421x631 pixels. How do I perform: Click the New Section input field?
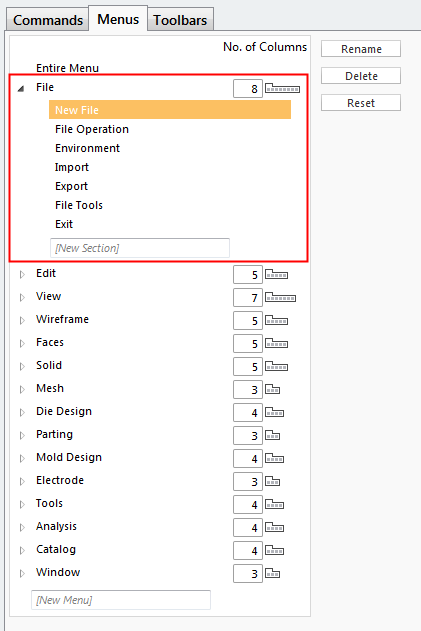[x=140, y=248]
